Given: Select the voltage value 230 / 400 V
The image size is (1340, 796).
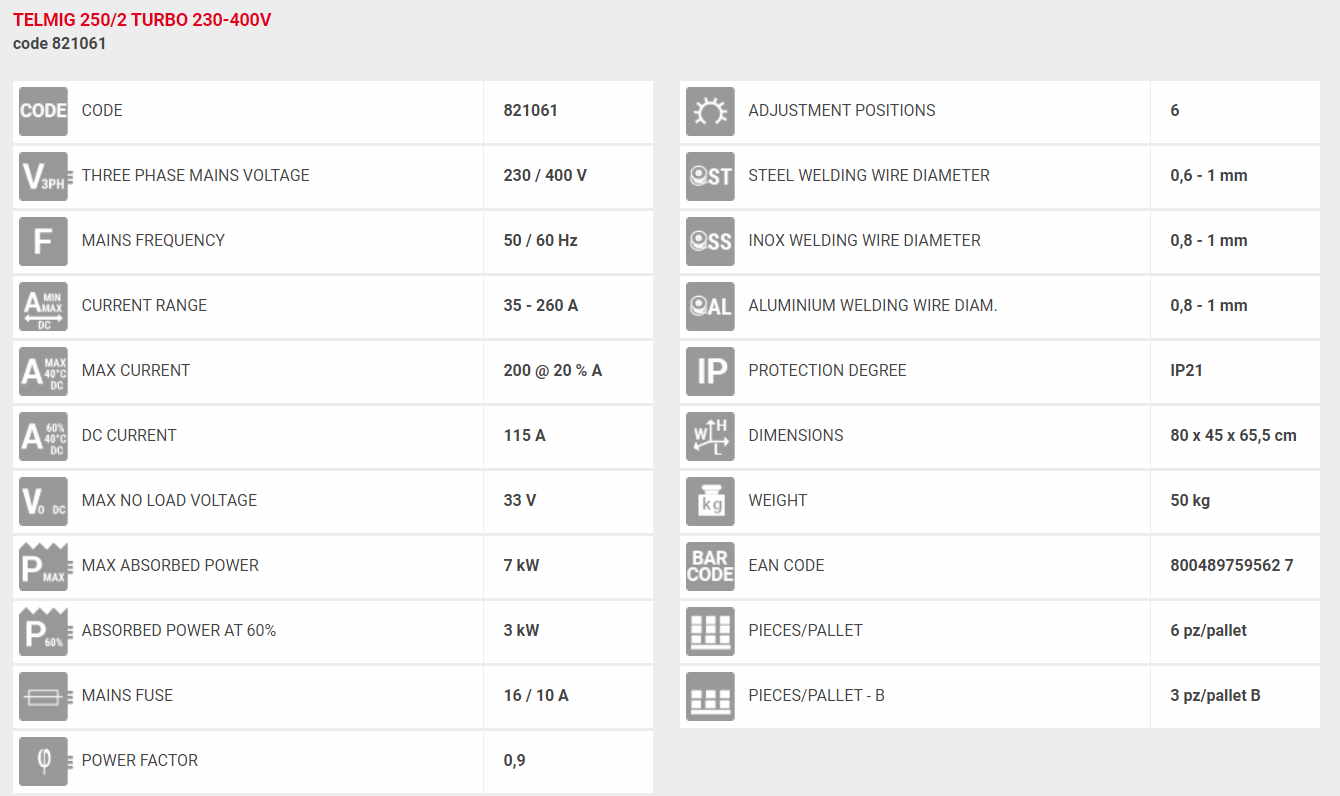Looking at the screenshot, I should pyautogui.click(x=545, y=175).
